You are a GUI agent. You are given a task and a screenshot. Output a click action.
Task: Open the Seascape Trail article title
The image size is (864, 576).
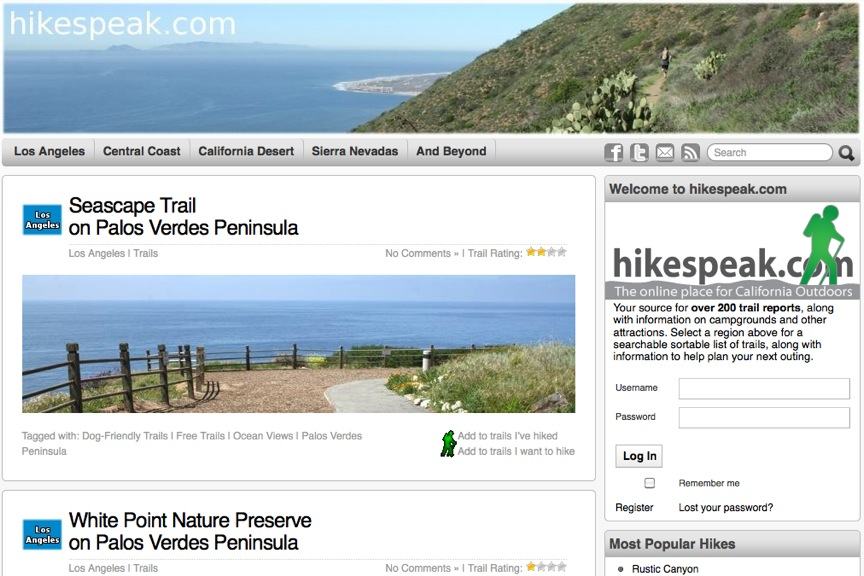pyautogui.click(x=183, y=217)
